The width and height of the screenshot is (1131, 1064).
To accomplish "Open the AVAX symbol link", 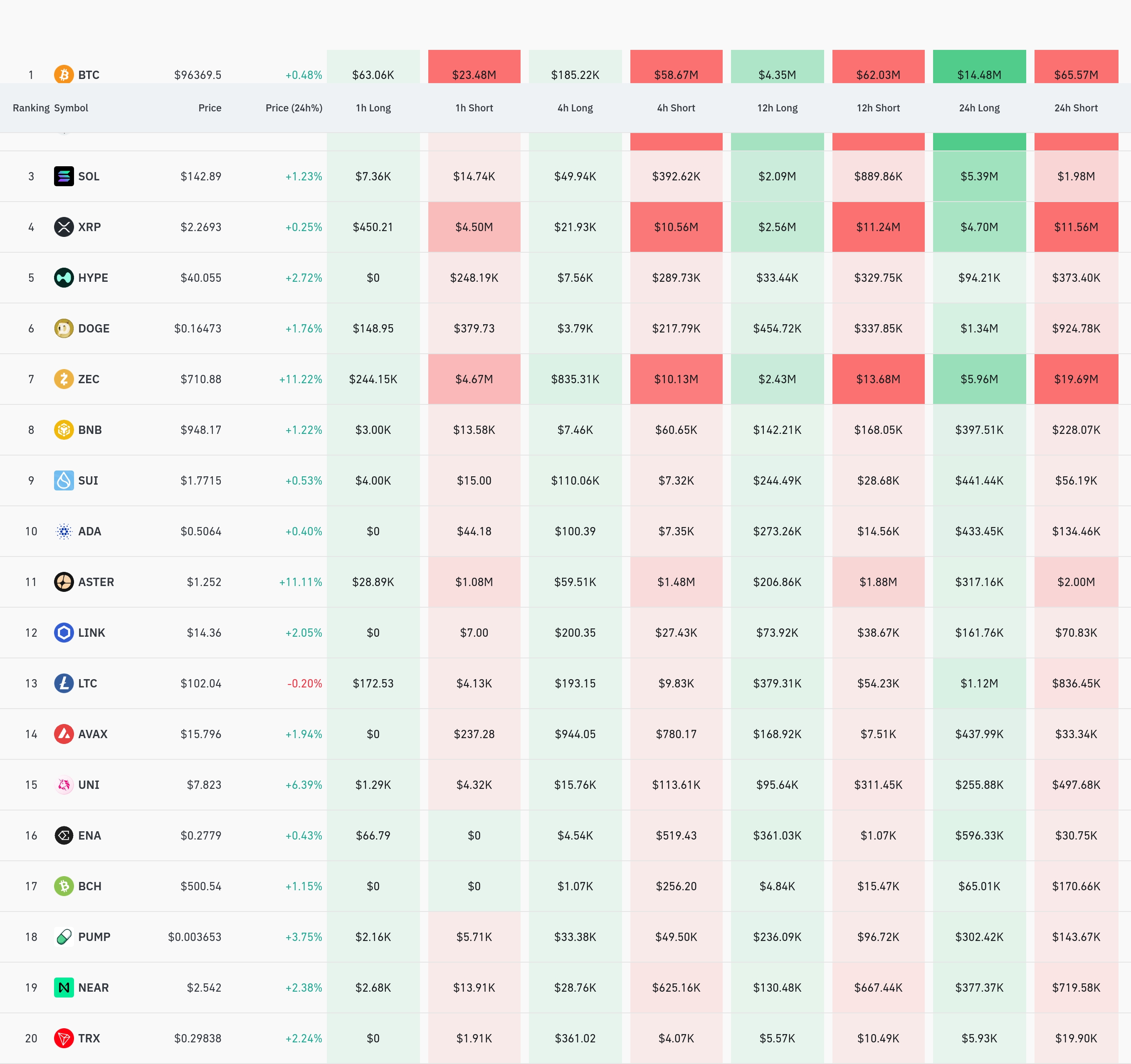I will click(93, 734).
